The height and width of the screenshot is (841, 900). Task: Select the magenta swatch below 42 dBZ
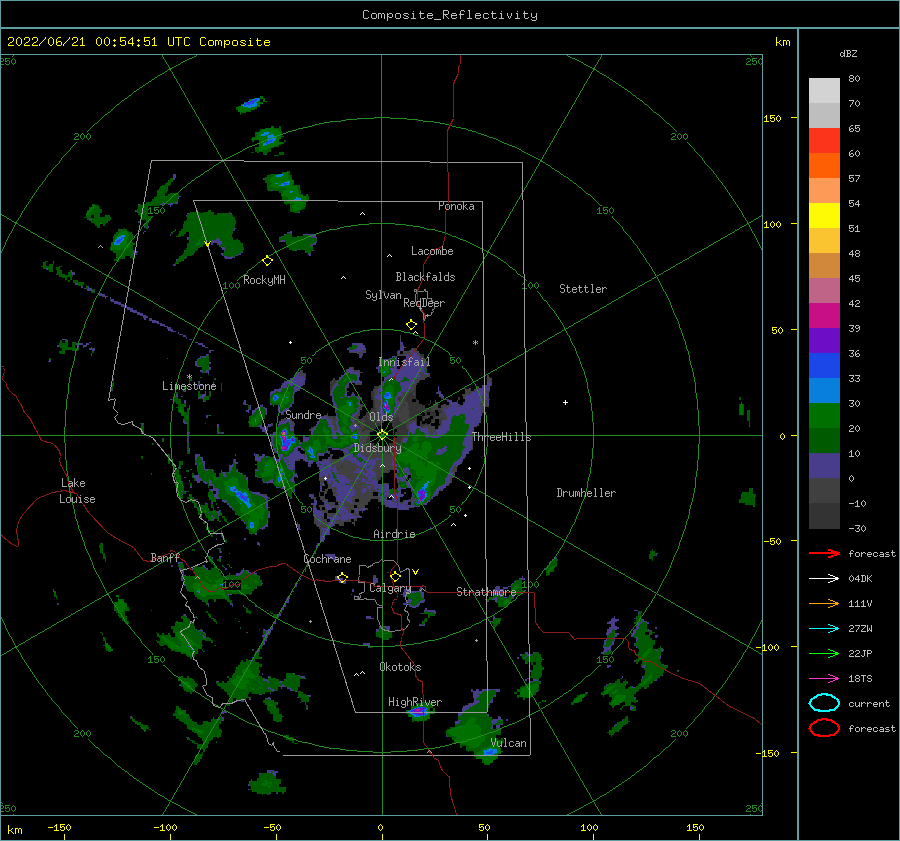824,315
